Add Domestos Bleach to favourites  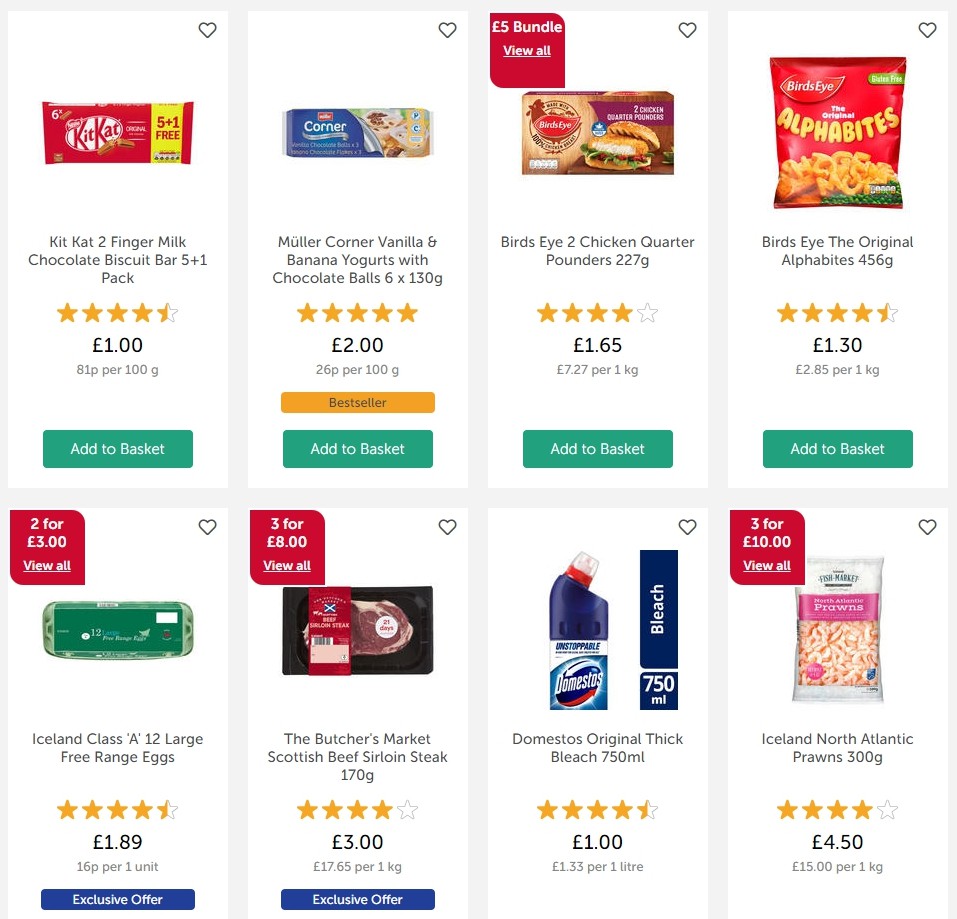687,526
